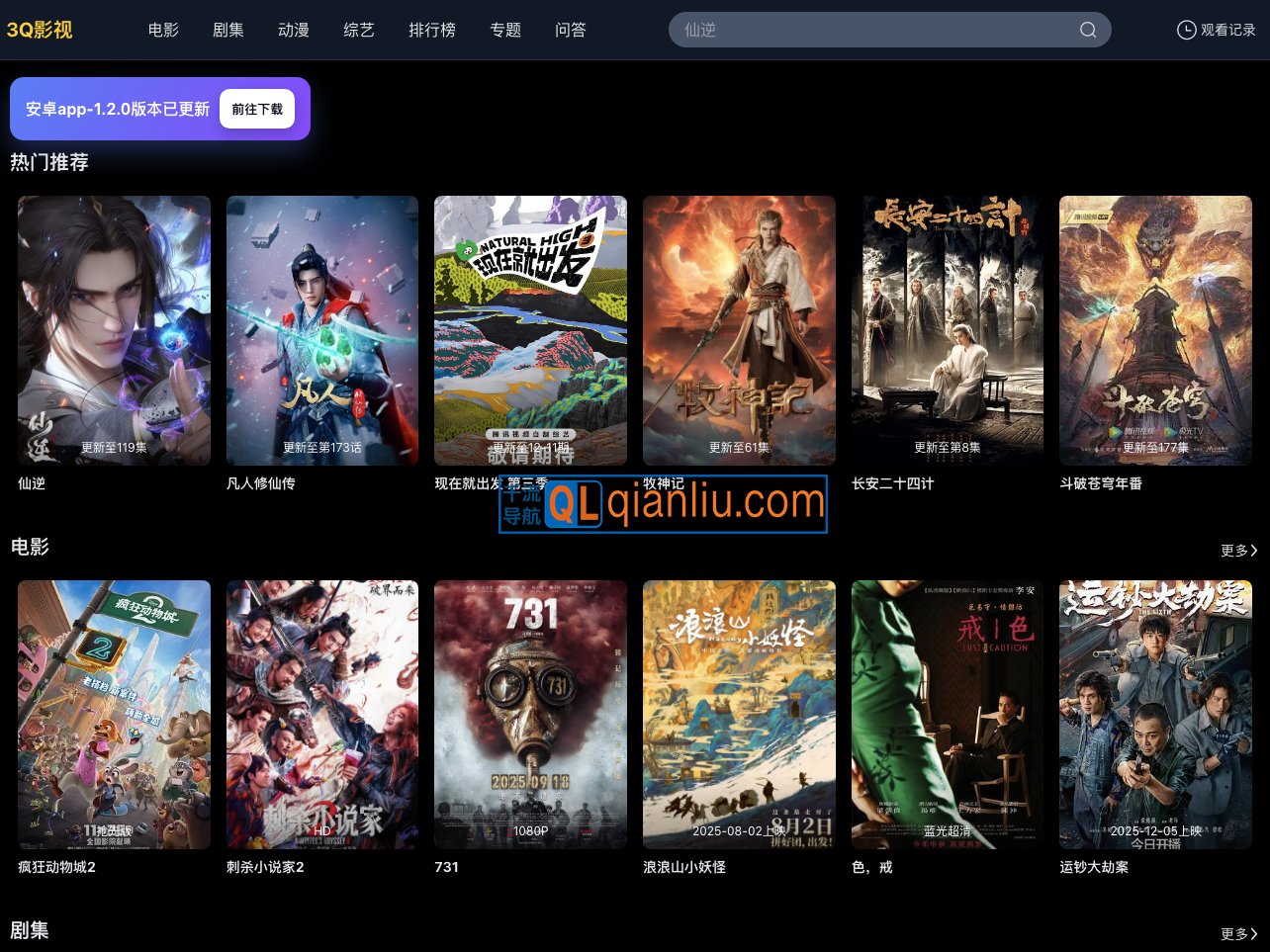Click the search magnifier icon
The image size is (1270, 952).
click(x=1087, y=30)
